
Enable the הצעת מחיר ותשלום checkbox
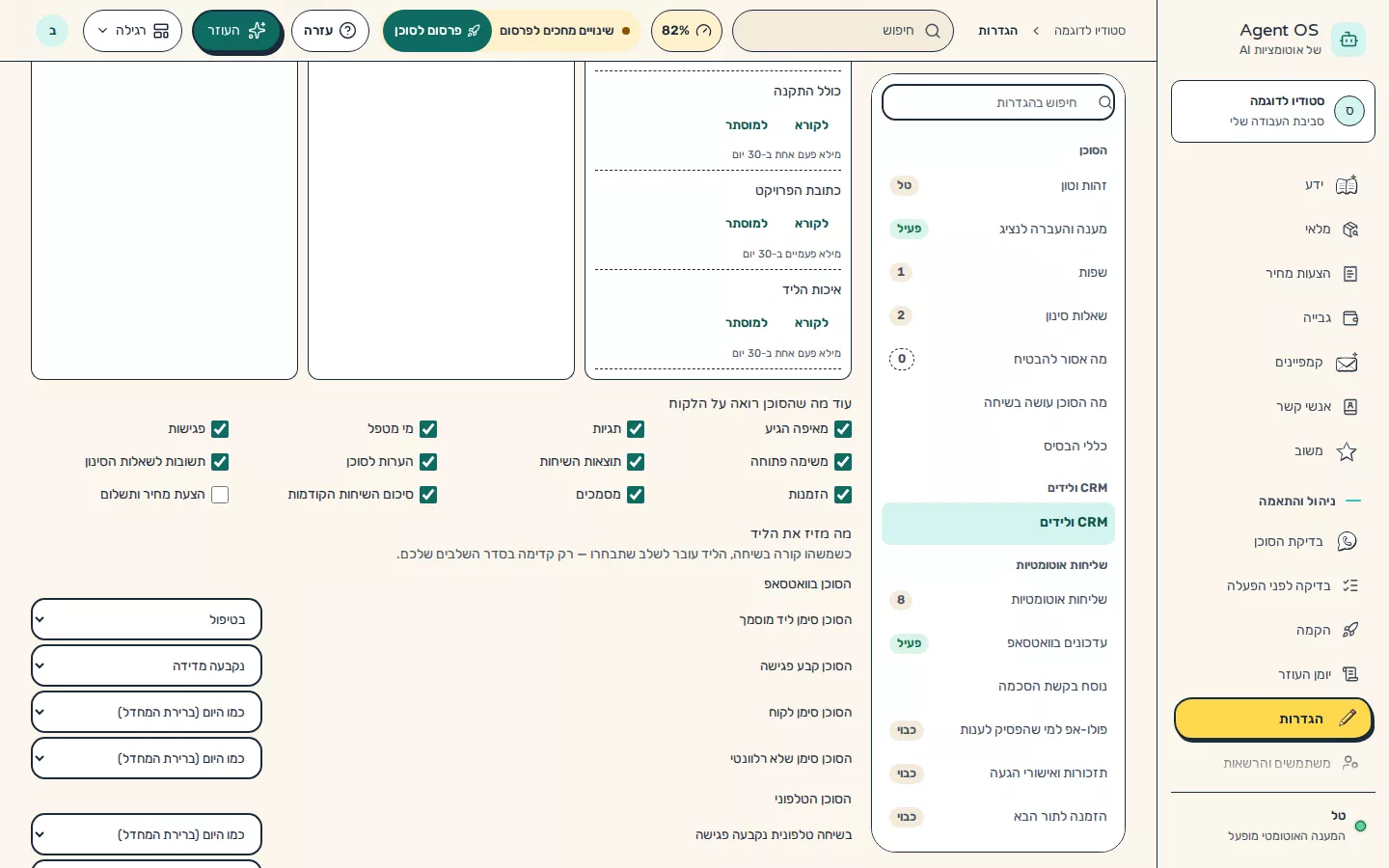tap(220, 495)
